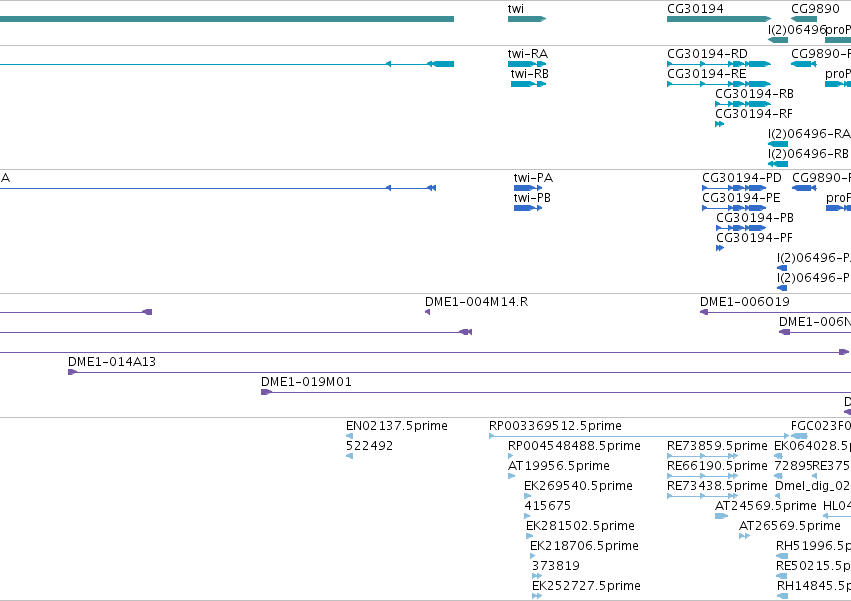Click the CG30194-PE protein label
Screen dimensions: 851x601
coord(741,198)
